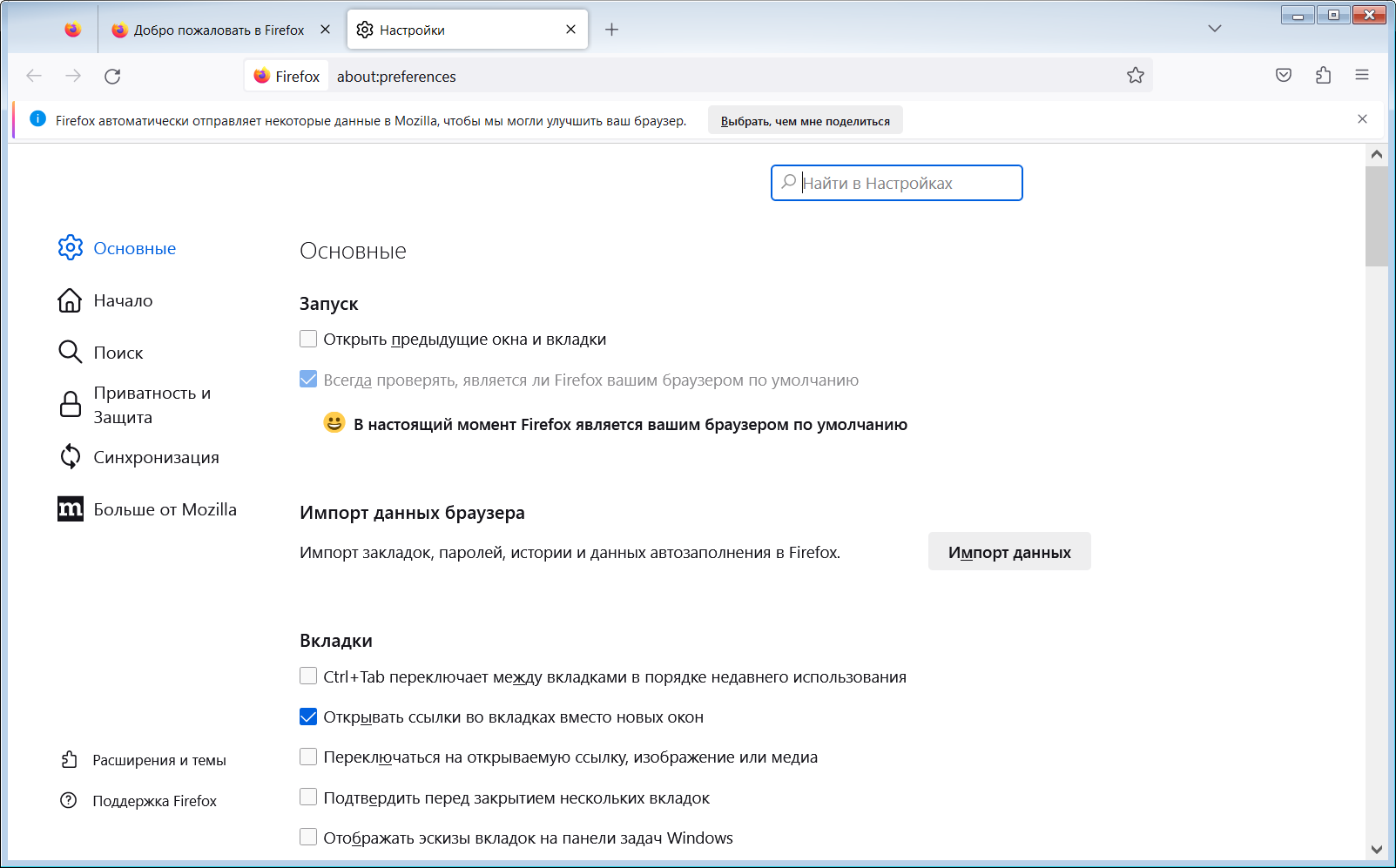
Task: Enable Открыть предыдущие окна и вкладки checkbox
Action: pyautogui.click(x=308, y=339)
